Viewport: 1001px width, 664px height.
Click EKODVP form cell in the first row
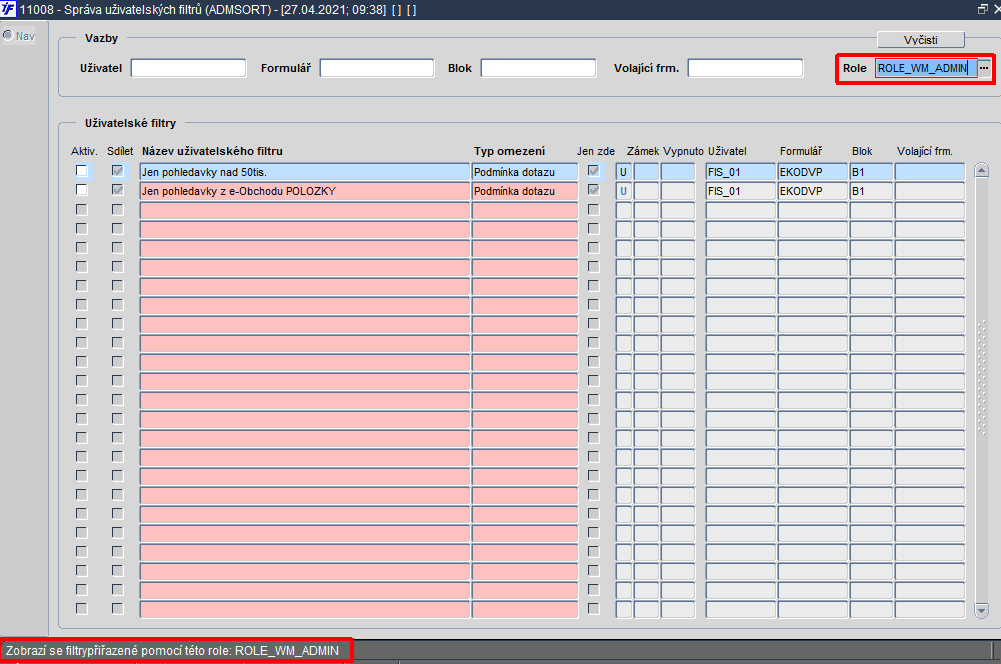click(813, 172)
